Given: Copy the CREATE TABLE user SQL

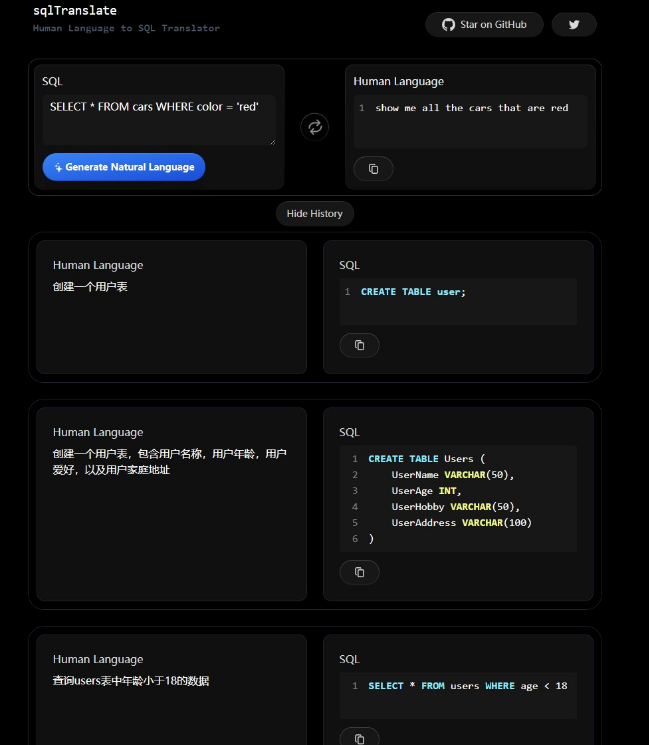Looking at the screenshot, I should coord(359,345).
